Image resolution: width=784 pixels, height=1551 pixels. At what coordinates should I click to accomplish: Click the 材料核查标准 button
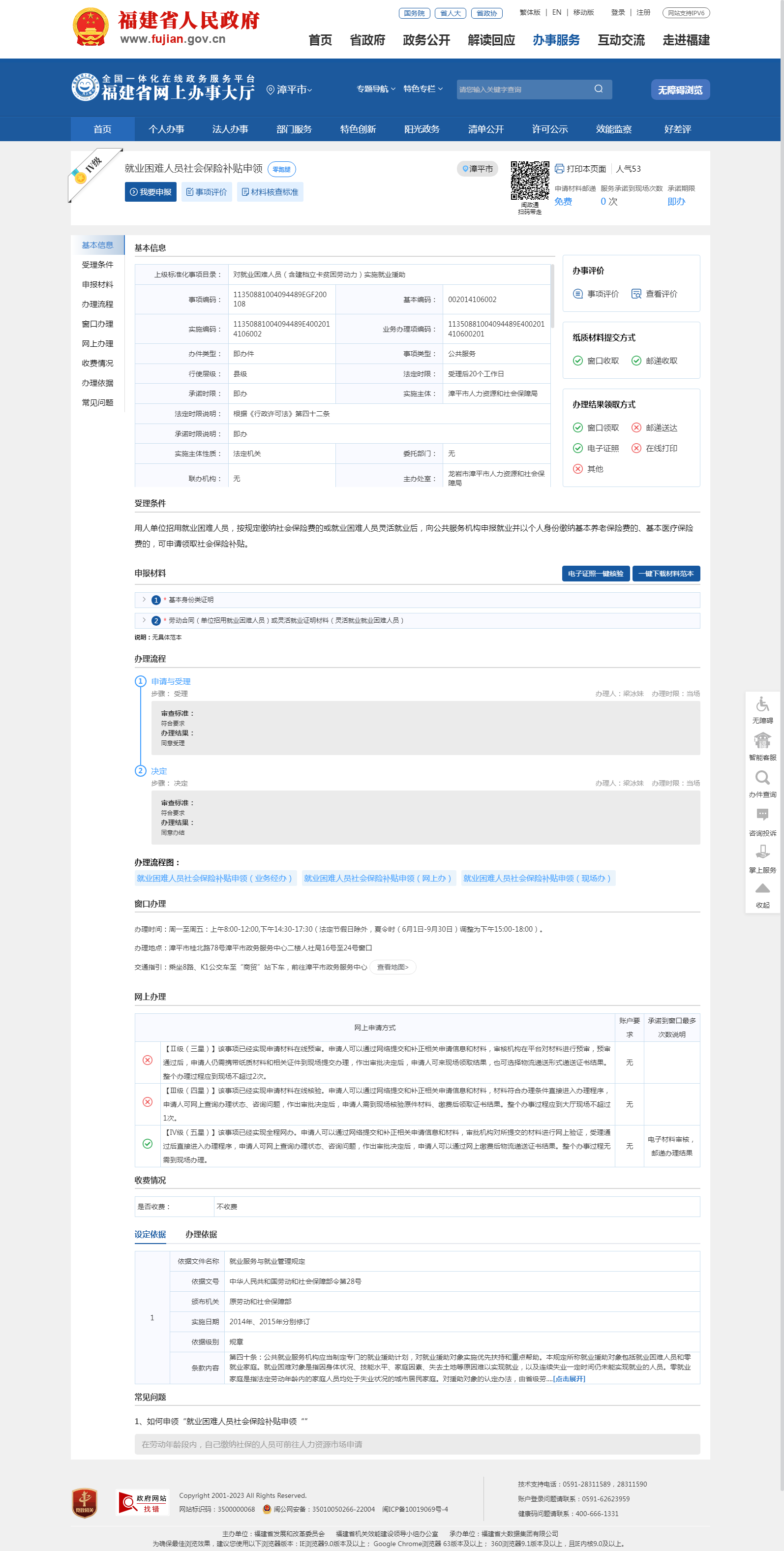[x=270, y=192]
